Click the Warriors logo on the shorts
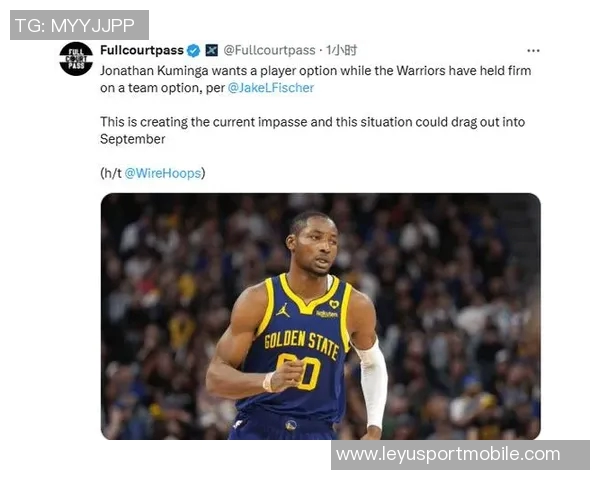600x480 pixels. (x=291, y=424)
